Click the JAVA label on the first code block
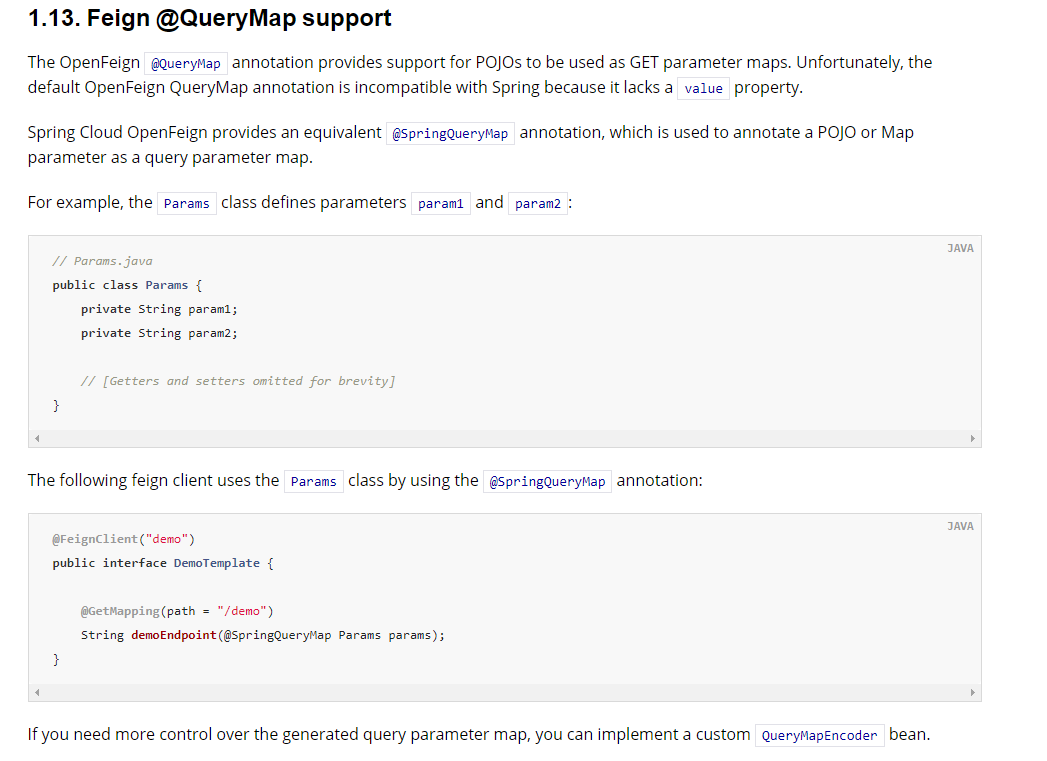Viewport: 1047px width, 761px height. point(960,247)
